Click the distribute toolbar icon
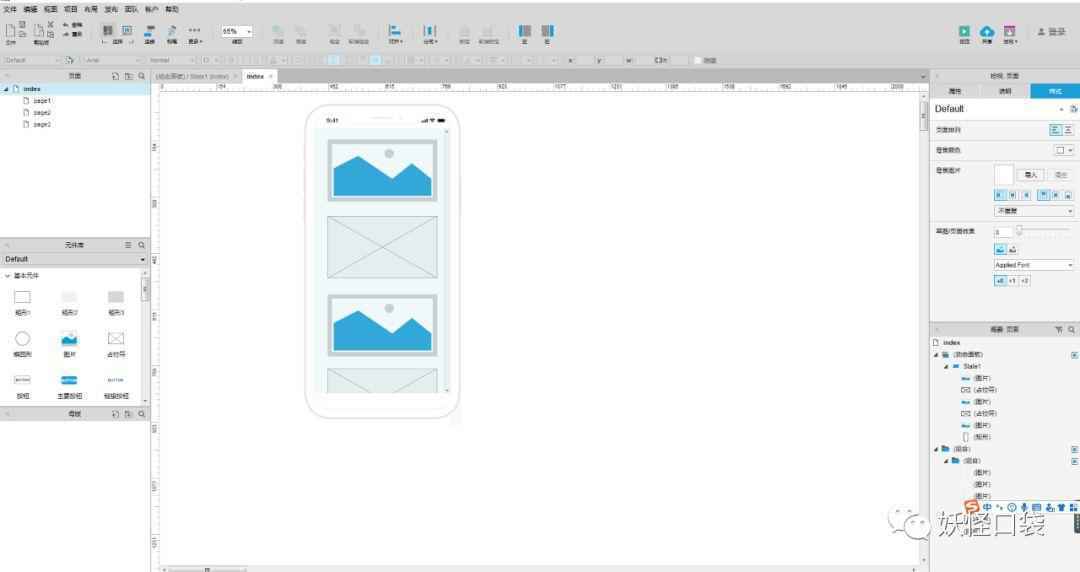Screen dimensions: 1080x572 [x=430, y=31]
